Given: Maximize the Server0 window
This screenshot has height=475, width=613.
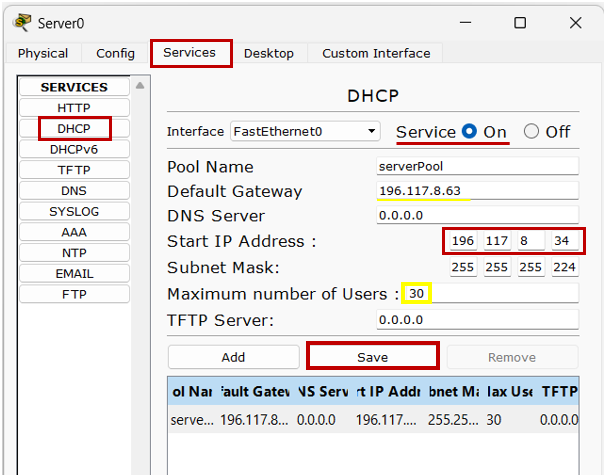Looking at the screenshot, I should coord(519,22).
